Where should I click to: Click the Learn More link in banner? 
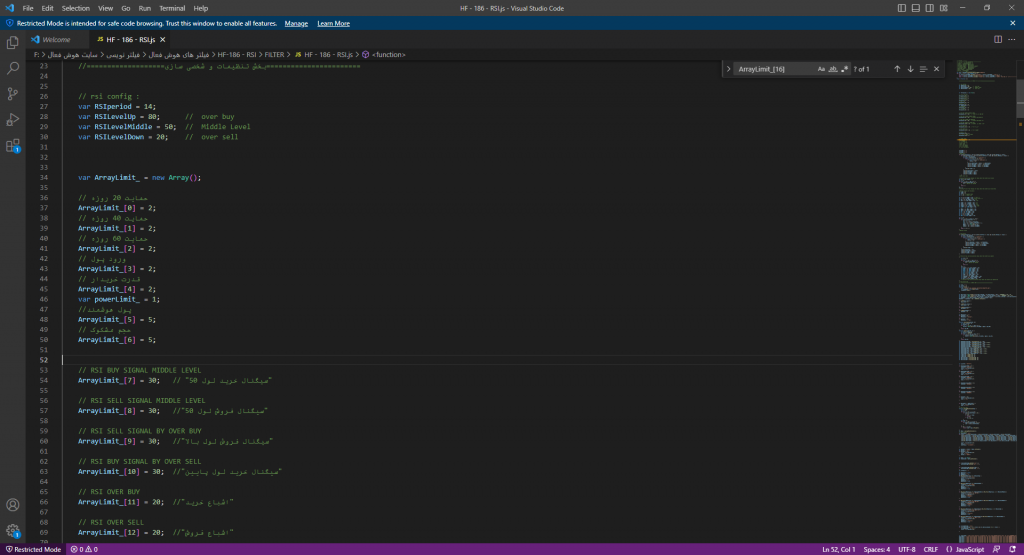(333, 23)
